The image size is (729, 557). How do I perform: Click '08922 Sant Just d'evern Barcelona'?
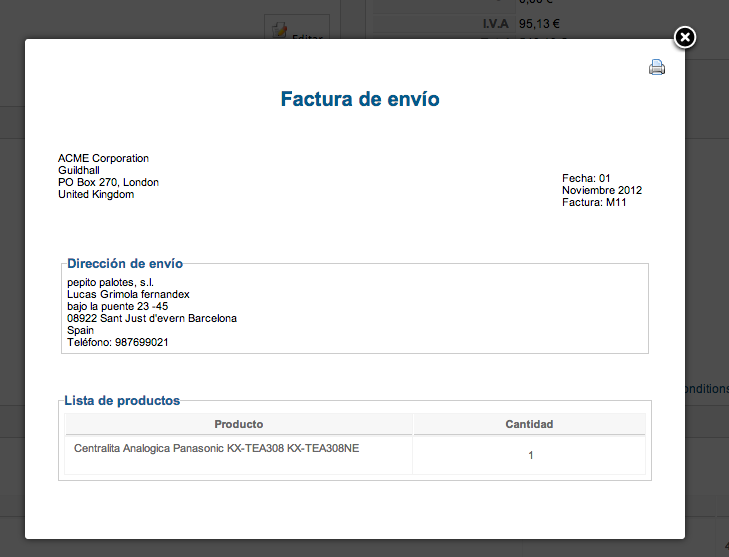152,318
